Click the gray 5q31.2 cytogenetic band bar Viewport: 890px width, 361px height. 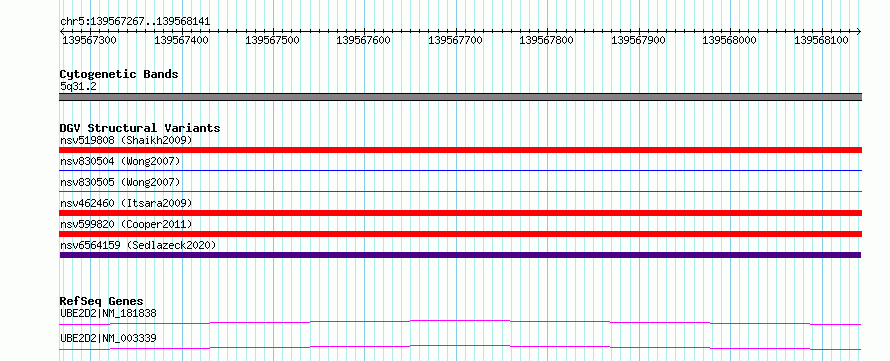pos(460,97)
